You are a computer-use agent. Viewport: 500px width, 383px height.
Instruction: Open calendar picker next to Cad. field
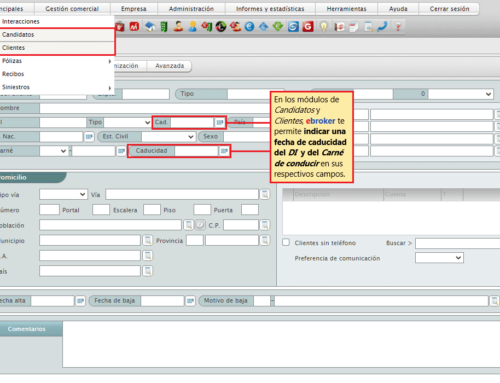[x=220, y=122]
